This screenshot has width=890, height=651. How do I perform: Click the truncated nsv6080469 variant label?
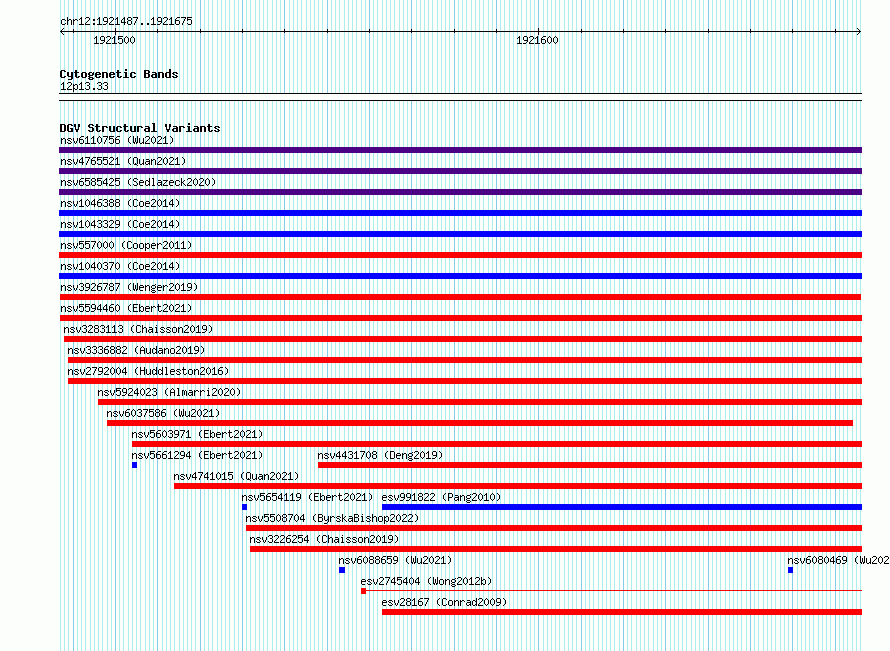[x=838, y=560]
